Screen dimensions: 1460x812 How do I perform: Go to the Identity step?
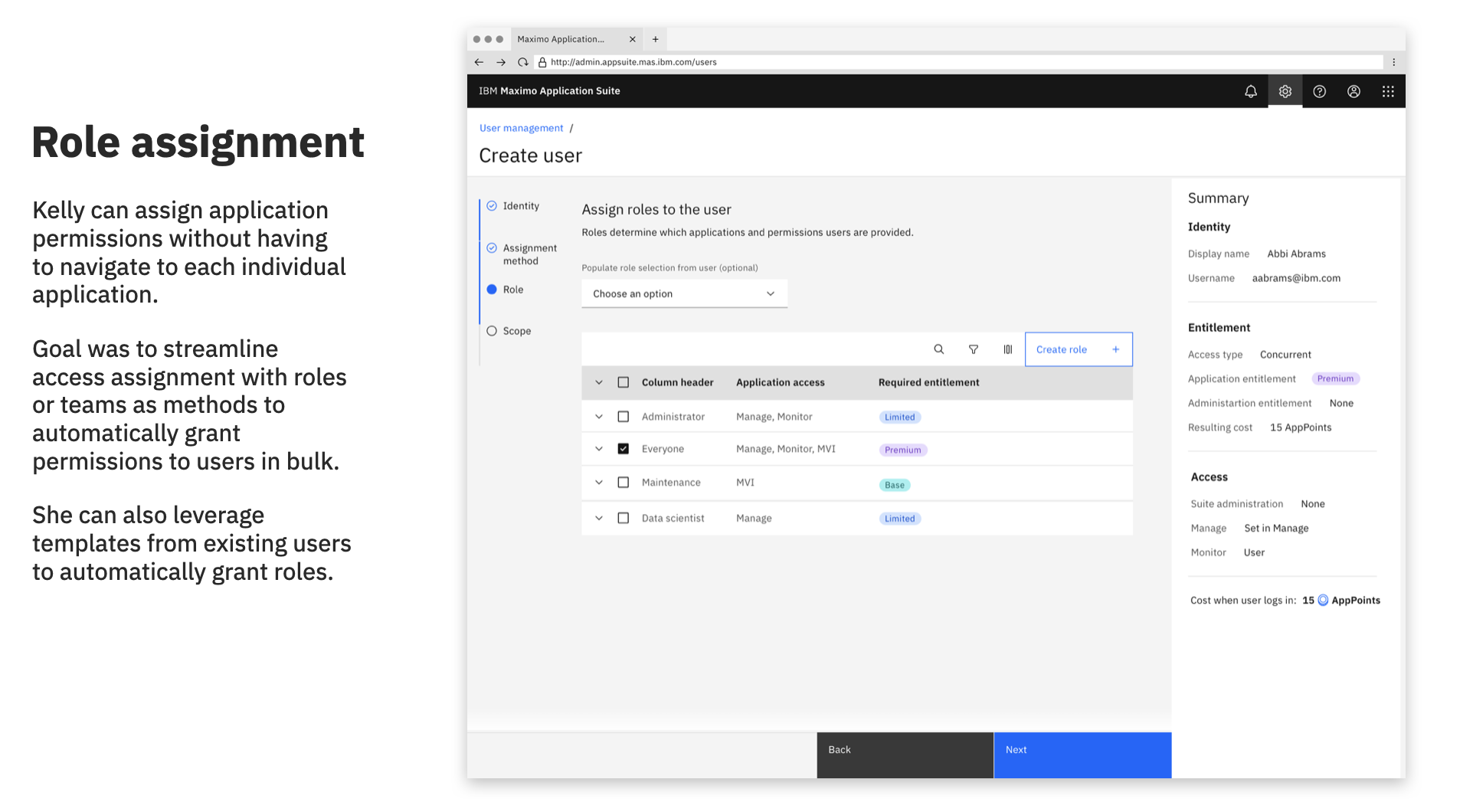click(521, 206)
